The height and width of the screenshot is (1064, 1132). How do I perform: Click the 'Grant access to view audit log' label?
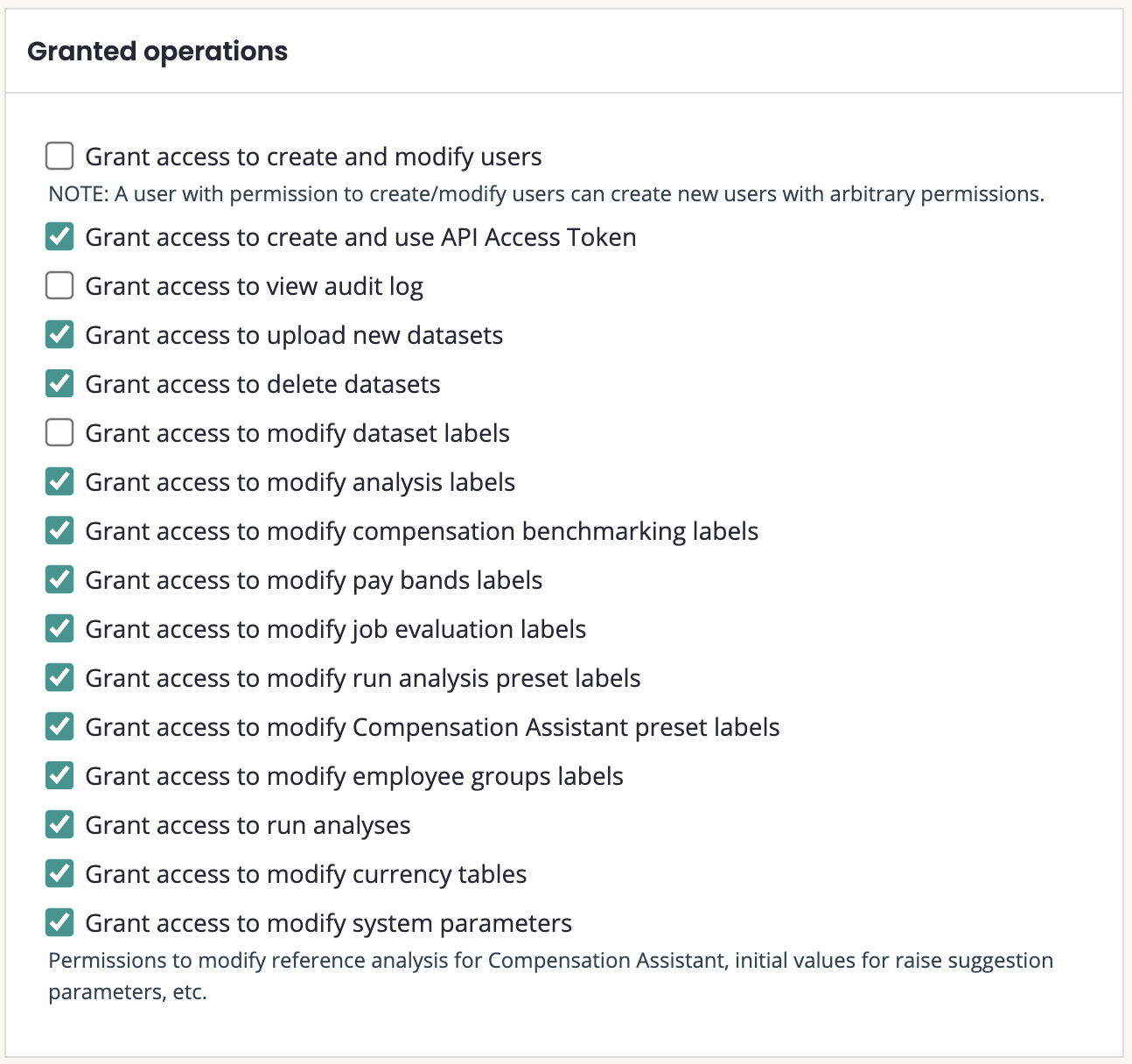pos(254,287)
